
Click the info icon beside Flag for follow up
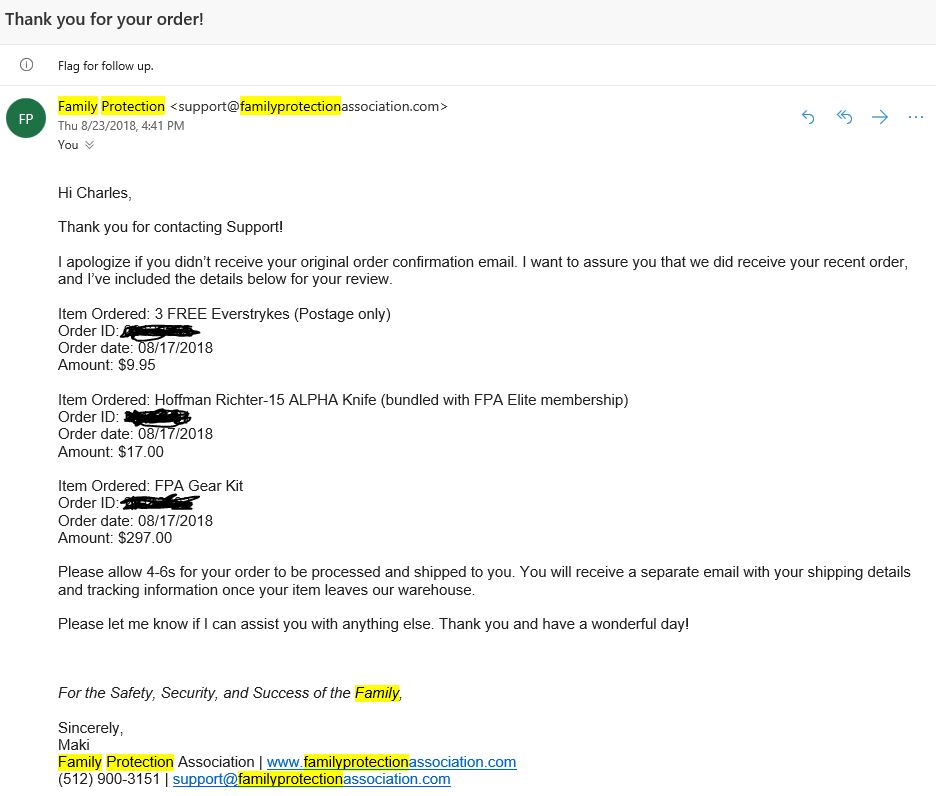click(26, 65)
